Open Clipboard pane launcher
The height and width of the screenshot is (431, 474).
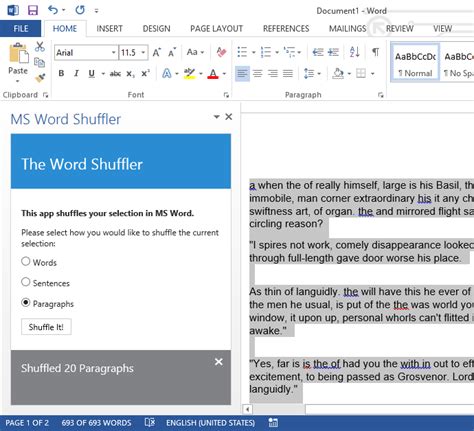pyautogui.click(x=46, y=95)
